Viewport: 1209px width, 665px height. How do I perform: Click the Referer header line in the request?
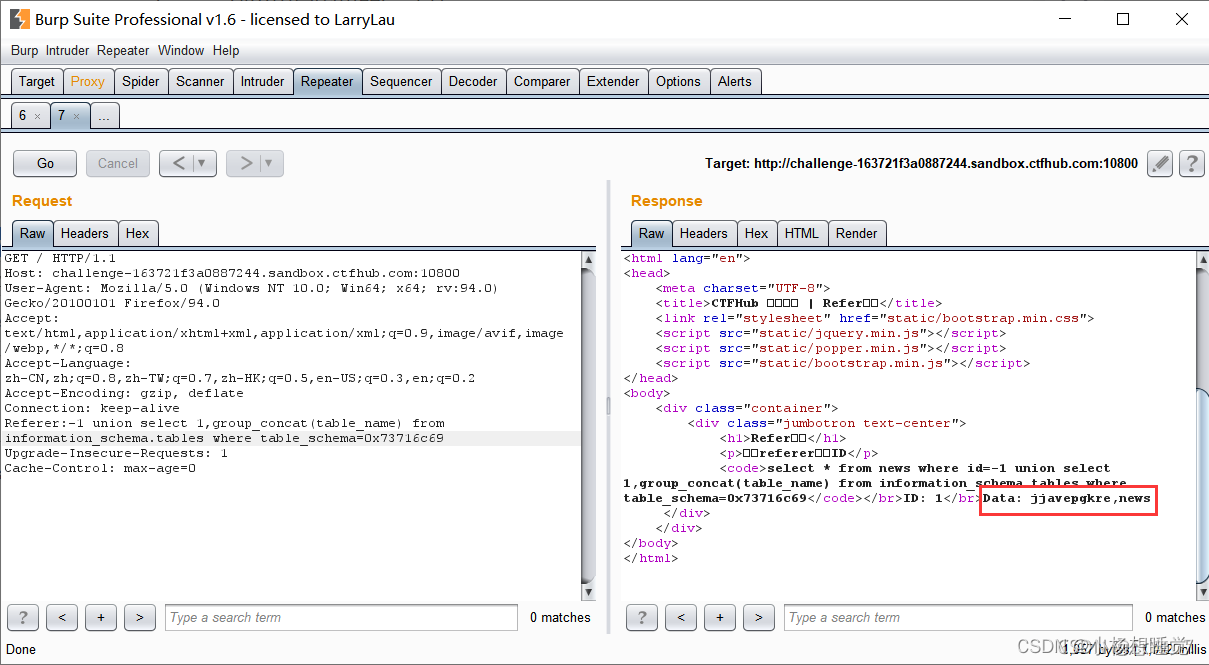tap(225, 431)
